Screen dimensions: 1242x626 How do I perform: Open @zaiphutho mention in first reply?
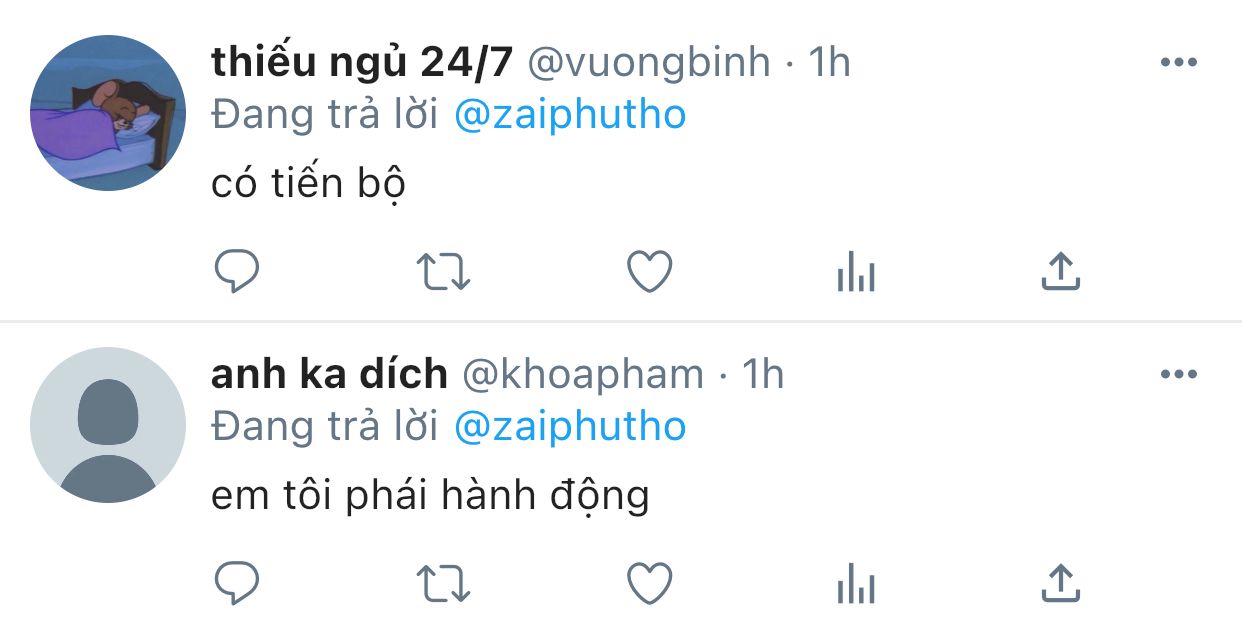point(570,115)
